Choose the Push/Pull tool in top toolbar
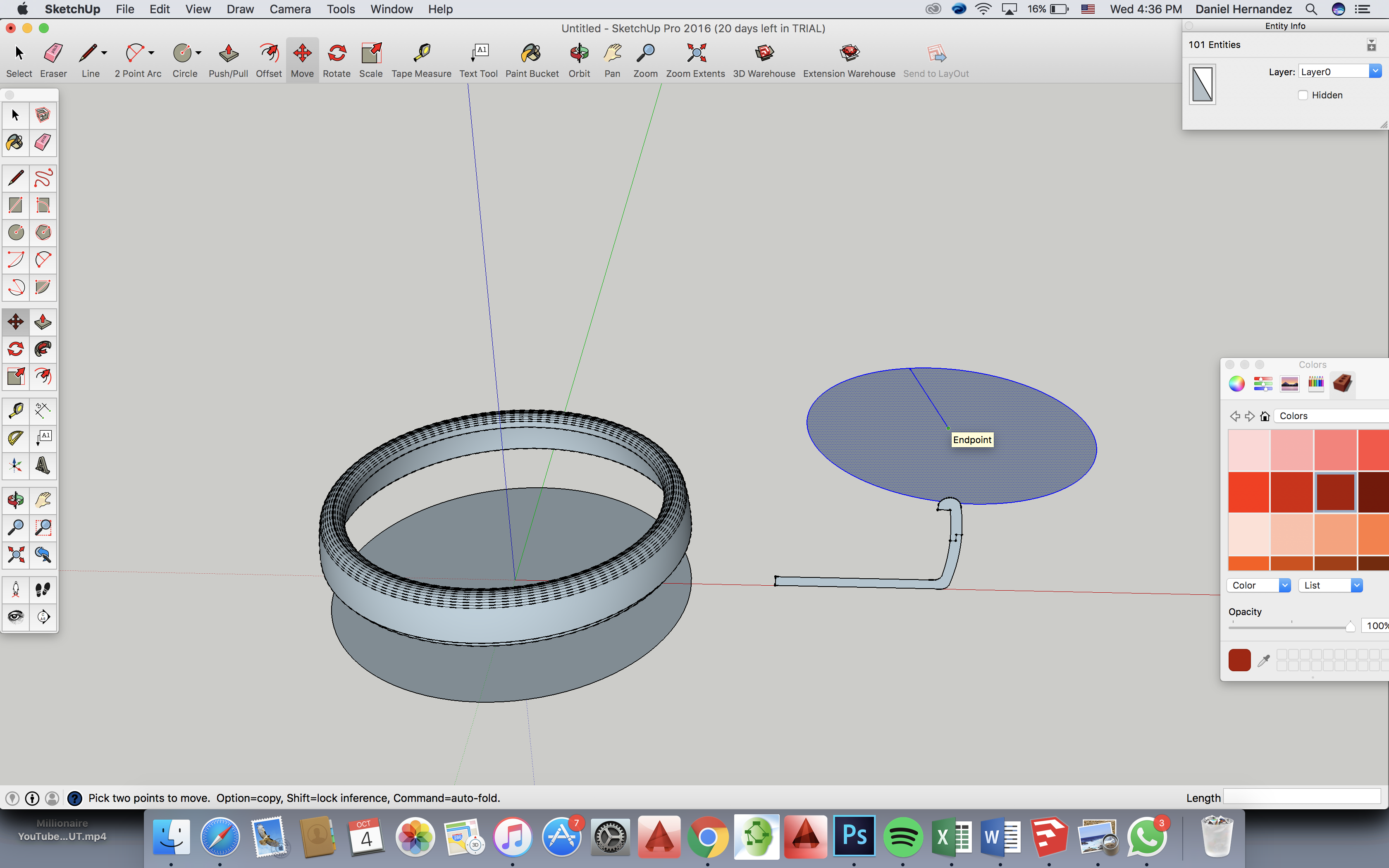Viewport: 1389px width, 868px height. (229, 60)
